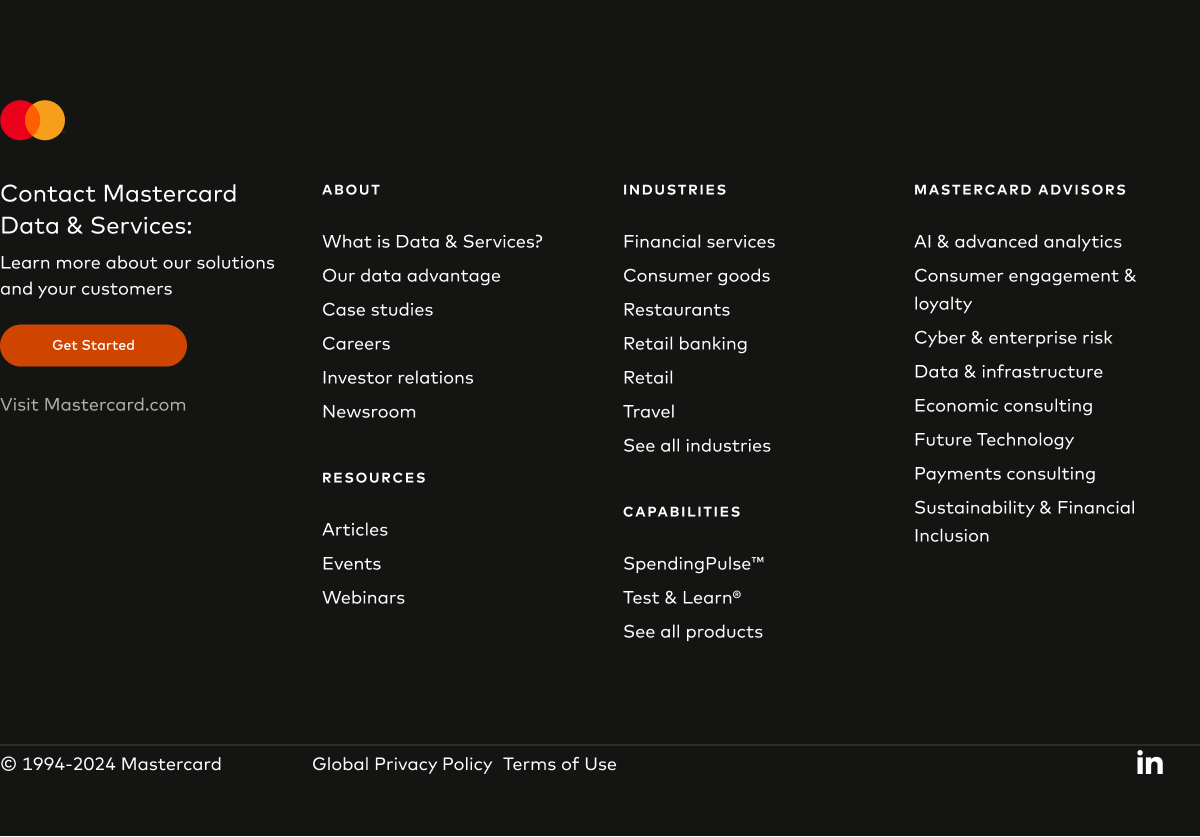Viewport: 1200px width, 837px height.
Task: Open the LinkedIn social icon
Action: tap(1150, 763)
